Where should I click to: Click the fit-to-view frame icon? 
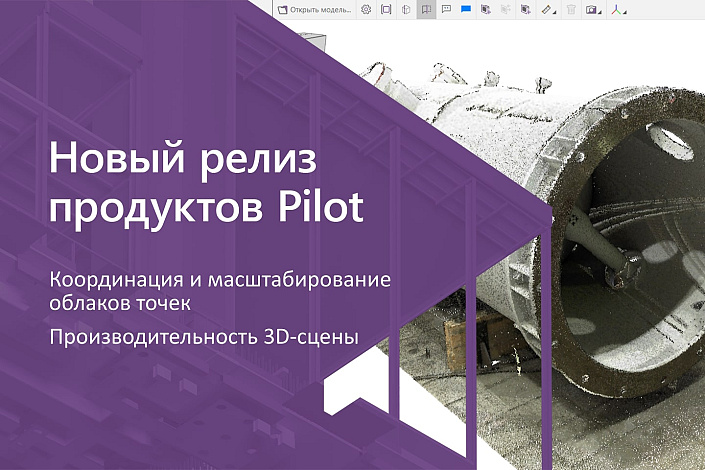(x=386, y=10)
